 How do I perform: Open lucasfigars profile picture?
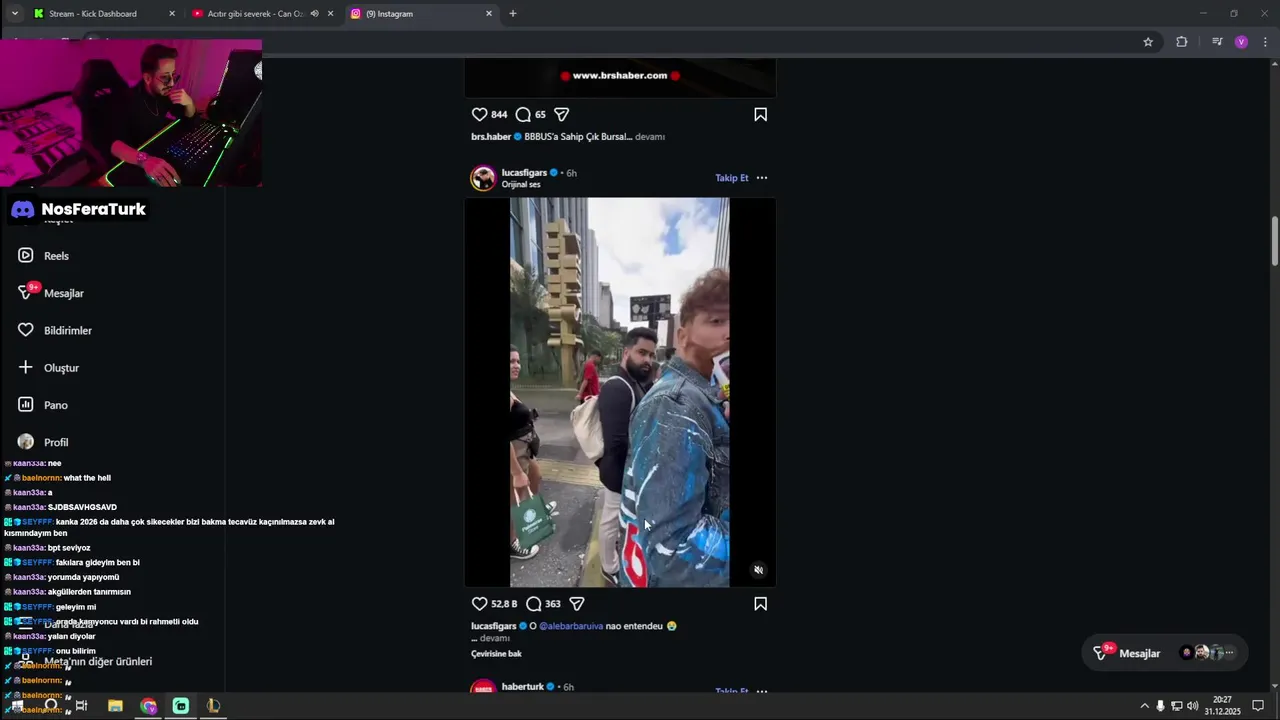pos(483,178)
